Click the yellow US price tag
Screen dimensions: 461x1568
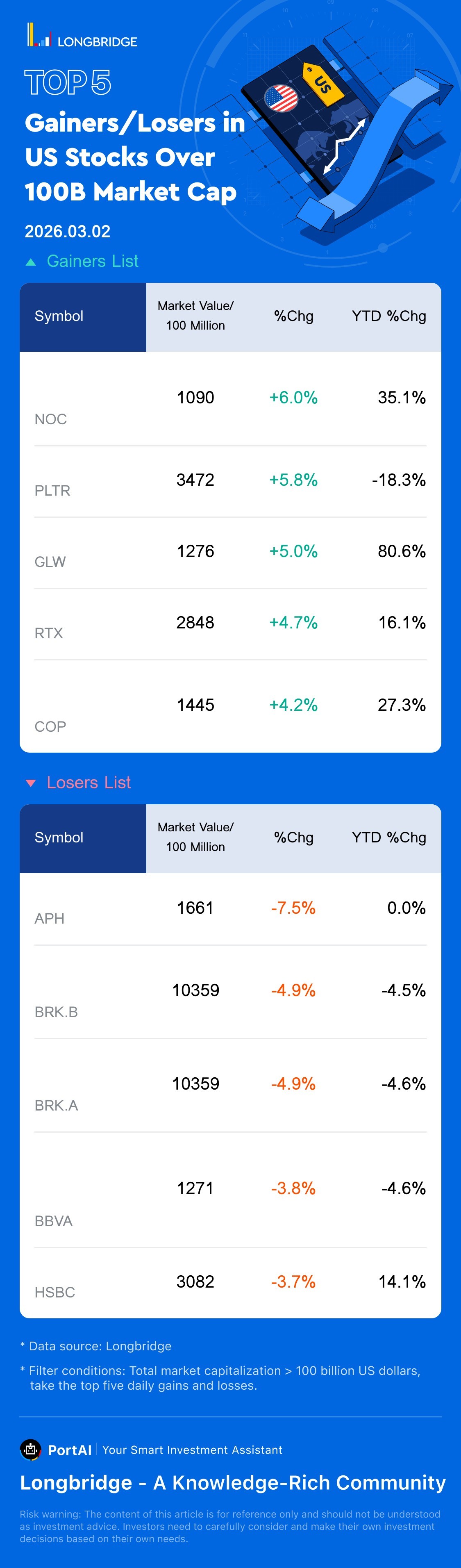[x=322, y=83]
